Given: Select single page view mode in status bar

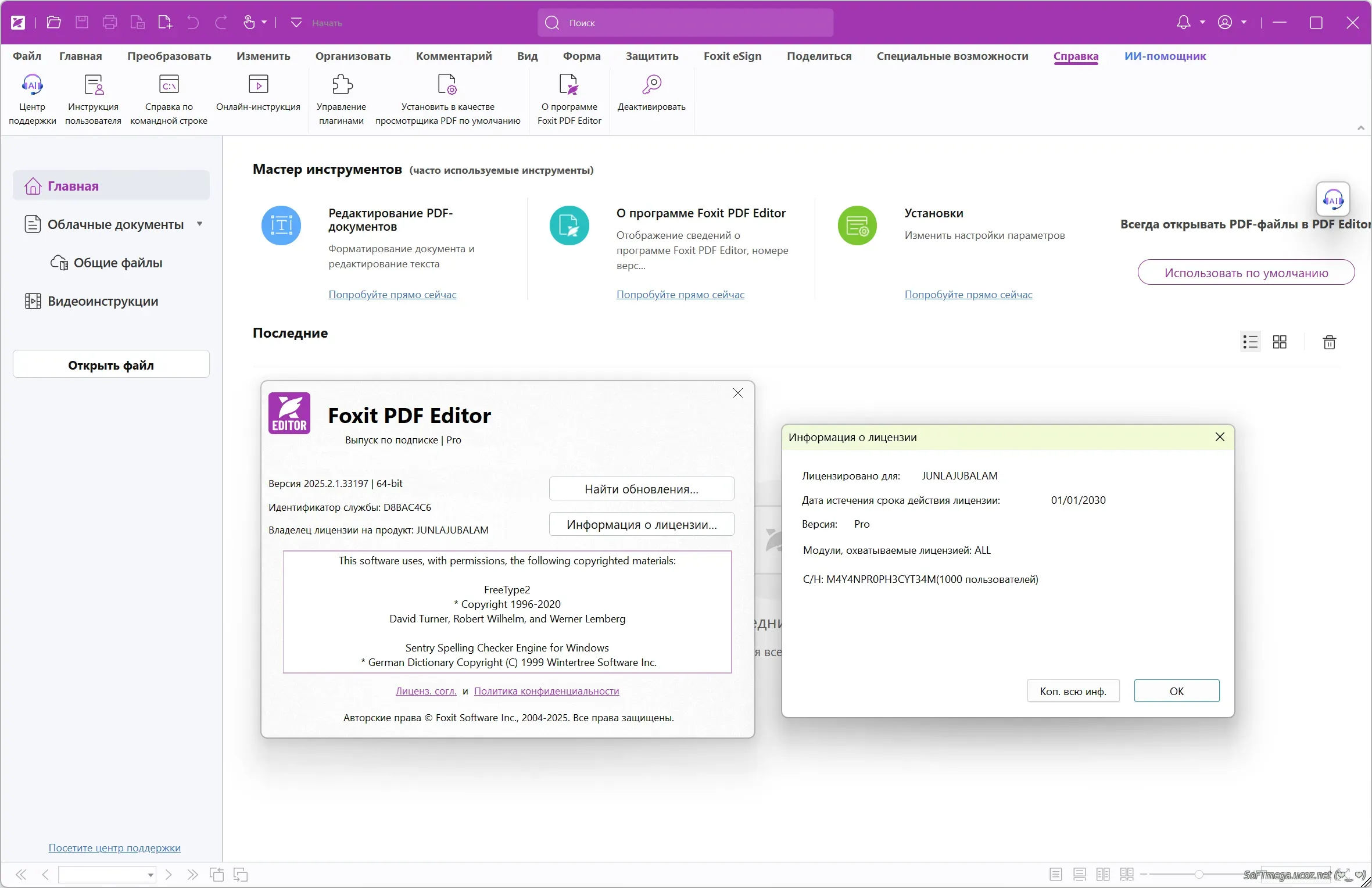Looking at the screenshot, I should click(1056, 874).
